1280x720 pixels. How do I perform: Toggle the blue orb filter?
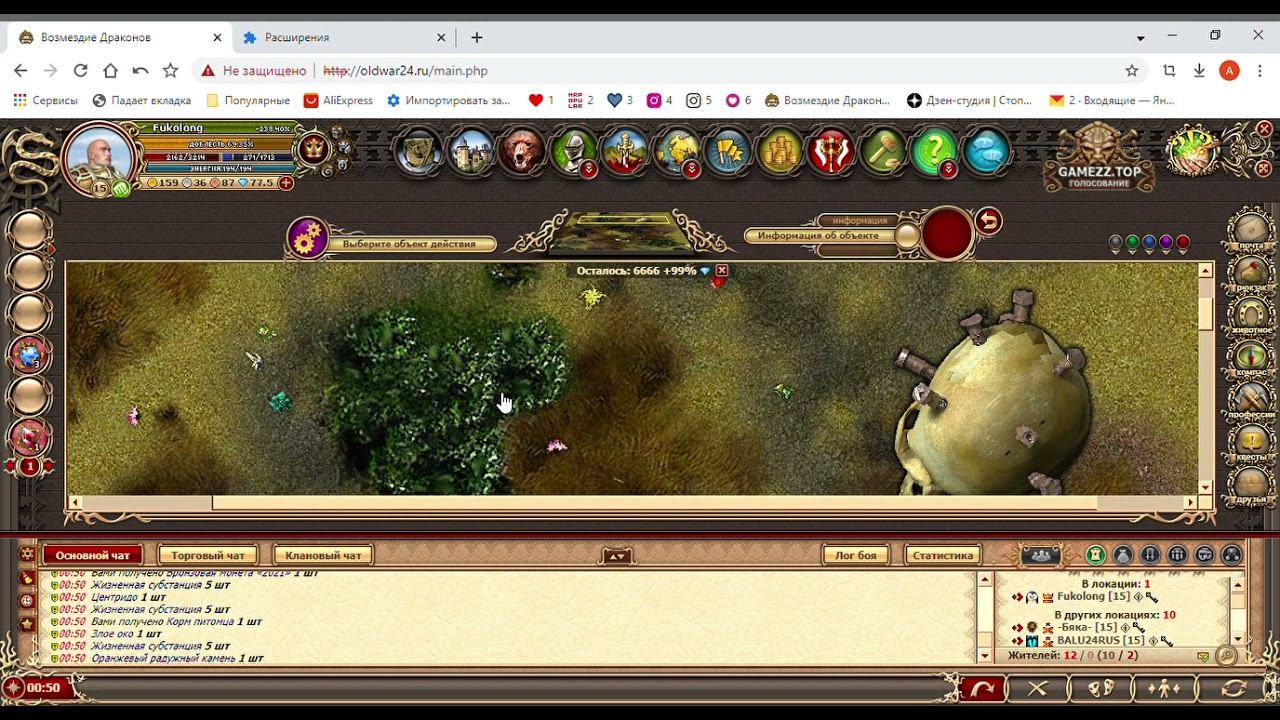1150,242
